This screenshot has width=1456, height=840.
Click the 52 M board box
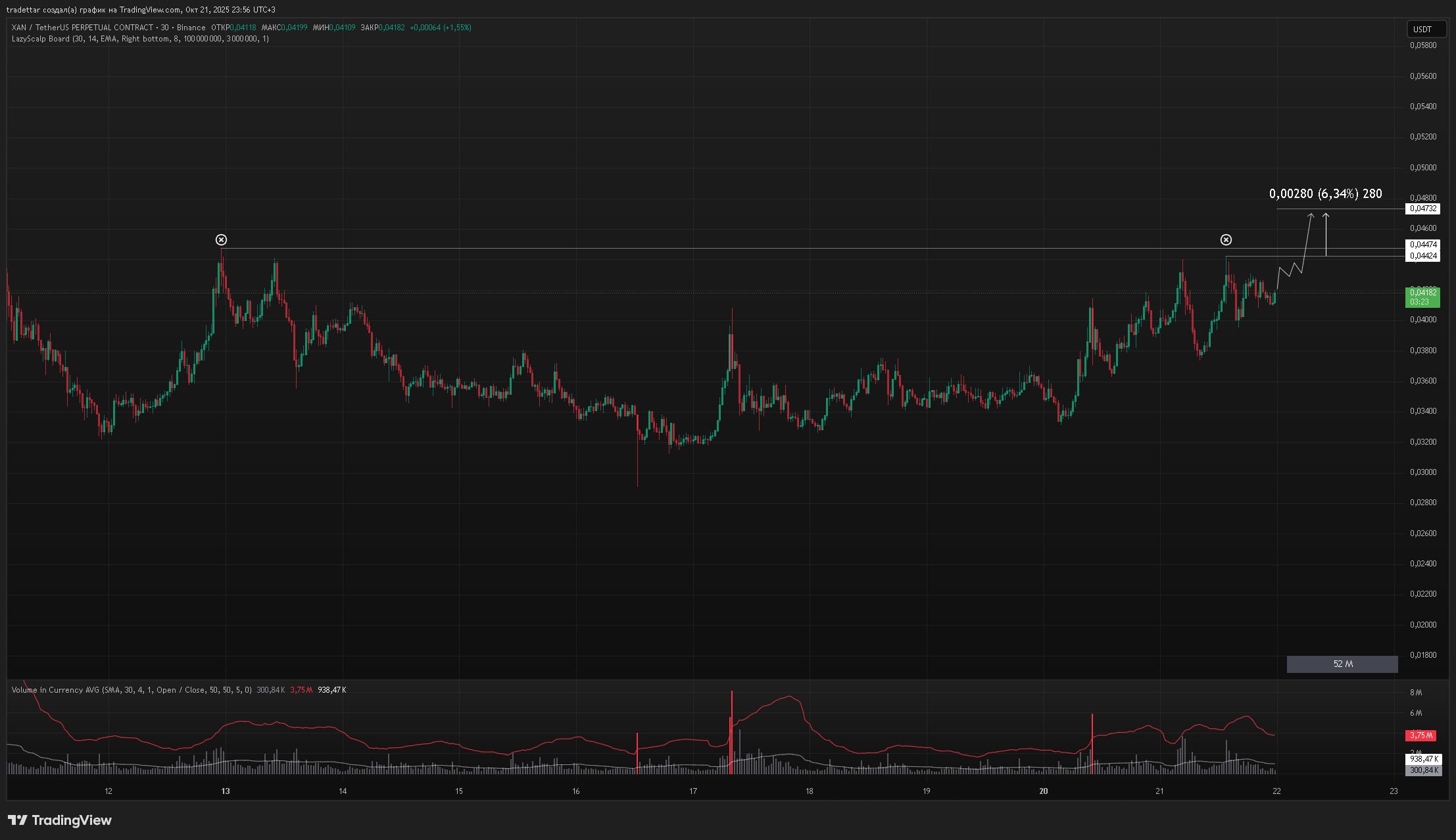[x=1342, y=664]
